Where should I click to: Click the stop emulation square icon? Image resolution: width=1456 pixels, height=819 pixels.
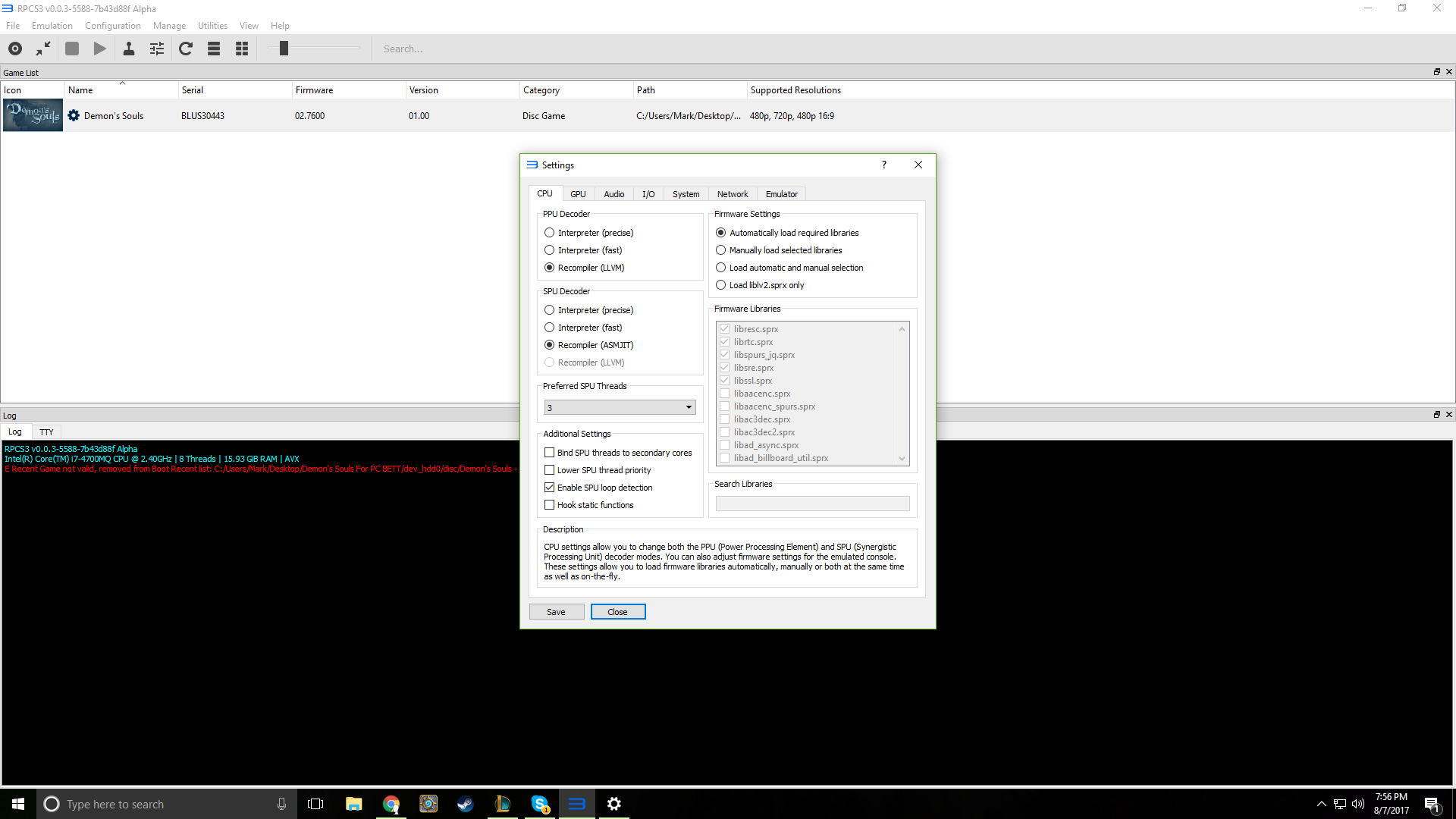click(72, 49)
